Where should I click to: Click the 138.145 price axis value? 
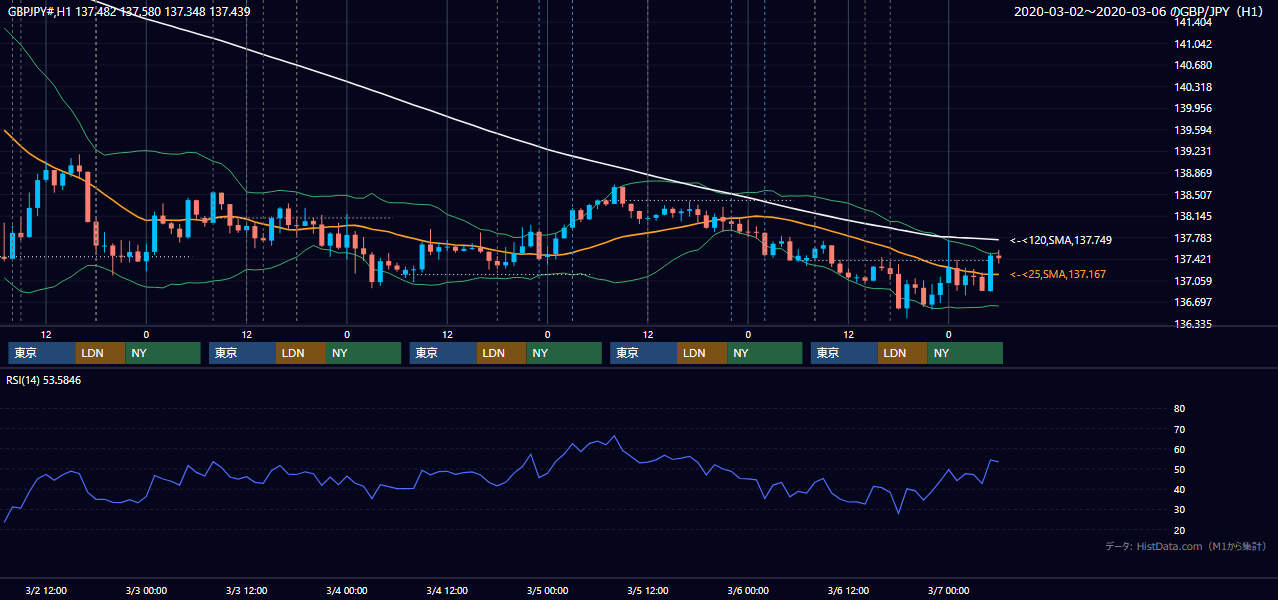coord(1192,216)
